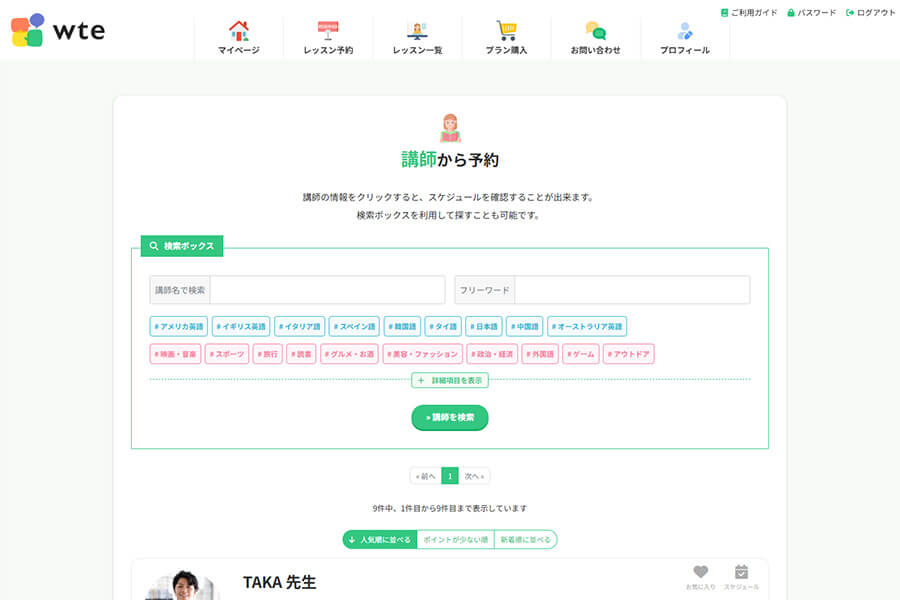Image resolution: width=900 pixels, height=600 pixels.
Task: Open TAKA 先生's スケジュール calendar icon
Action: tap(742, 572)
